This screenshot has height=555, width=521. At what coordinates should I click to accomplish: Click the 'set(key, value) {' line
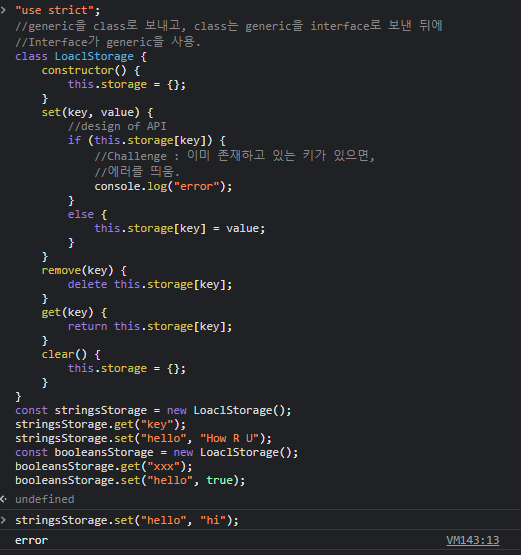tap(97, 113)
